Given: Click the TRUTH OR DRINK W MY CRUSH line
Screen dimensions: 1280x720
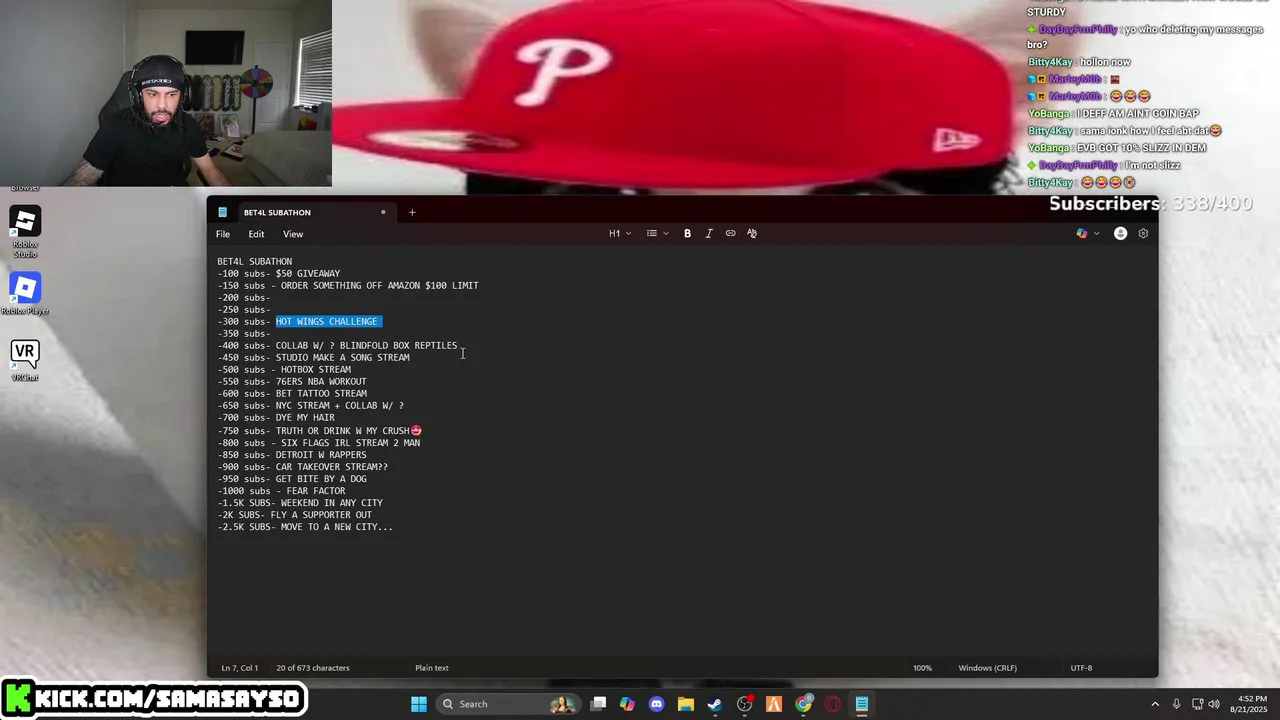Looking at the screenshot, I should pos(319,431).
